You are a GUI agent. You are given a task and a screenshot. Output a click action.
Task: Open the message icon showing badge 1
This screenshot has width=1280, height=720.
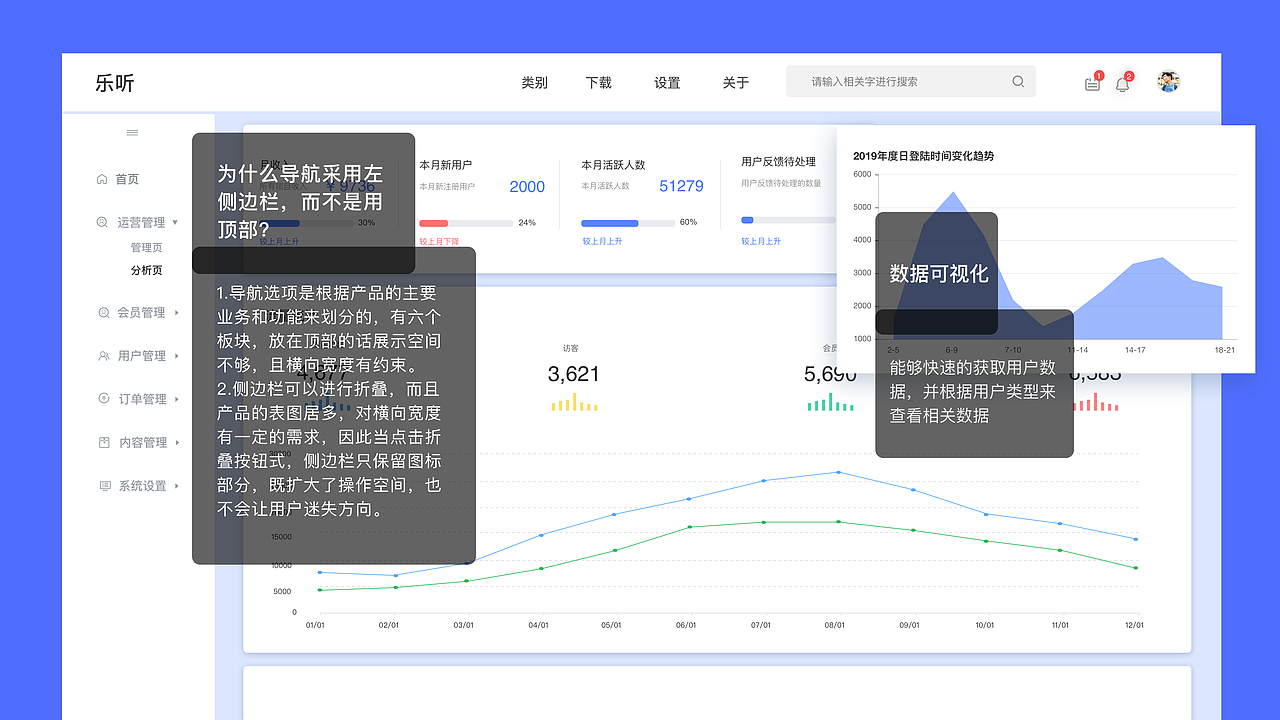[x=1092, y=84]
